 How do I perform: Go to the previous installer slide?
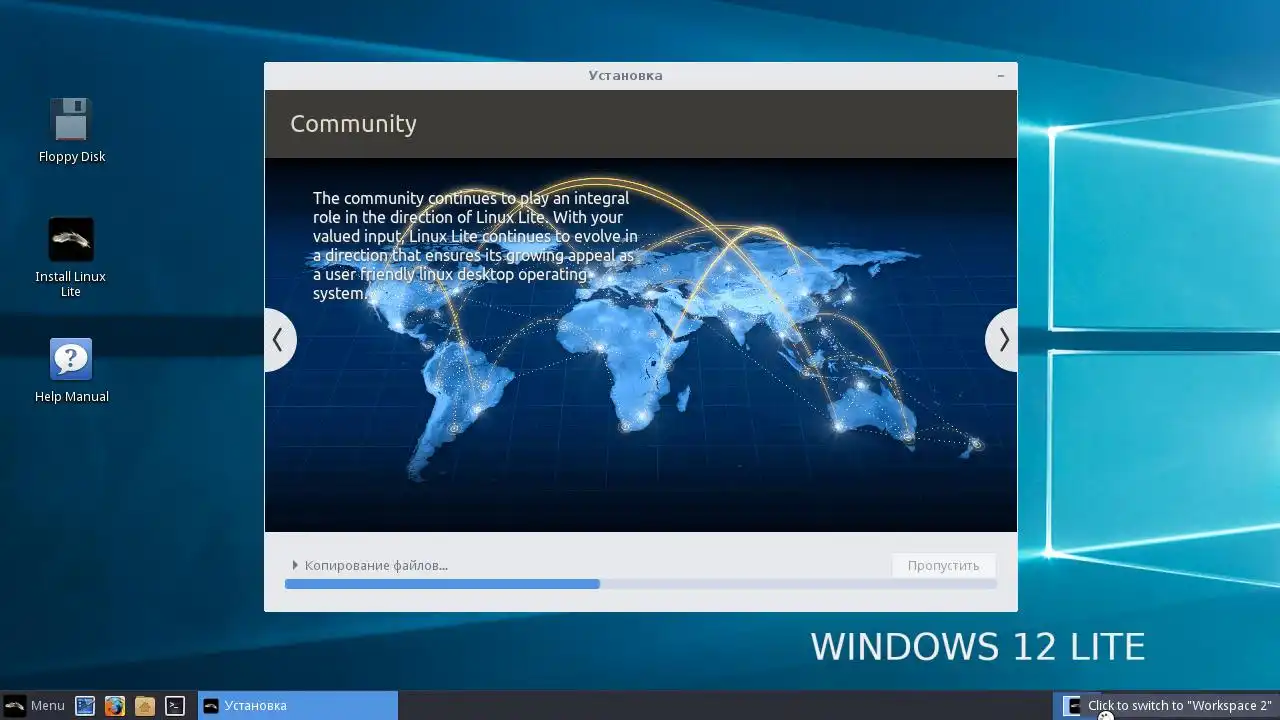pyautogui.click(x=279, y=340)
